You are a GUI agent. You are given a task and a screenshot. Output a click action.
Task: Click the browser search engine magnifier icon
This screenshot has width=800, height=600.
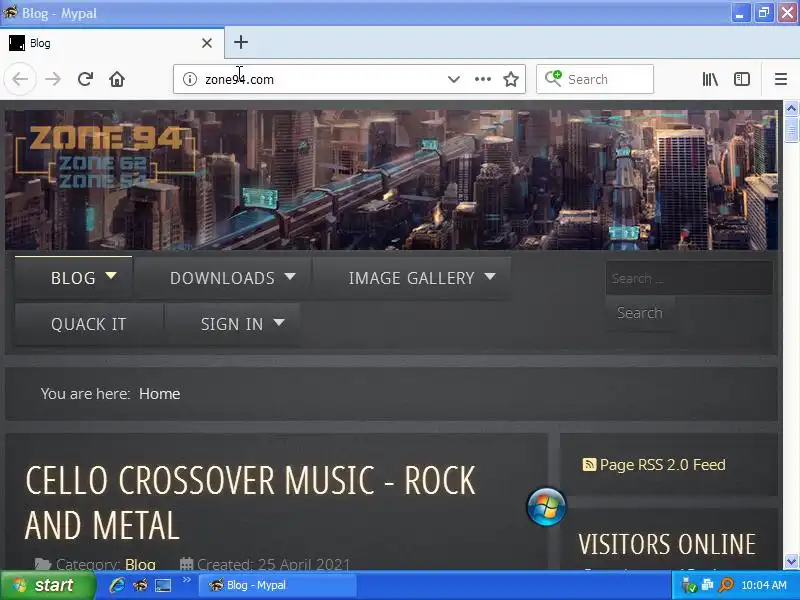553,79
